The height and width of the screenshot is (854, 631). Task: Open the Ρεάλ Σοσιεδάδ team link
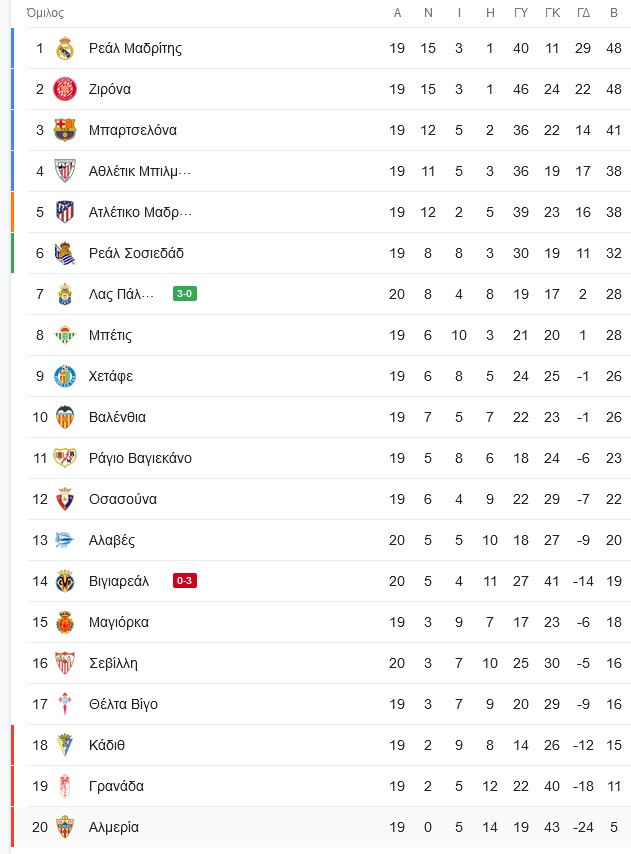pyautogui.click(x=136, y=253)
